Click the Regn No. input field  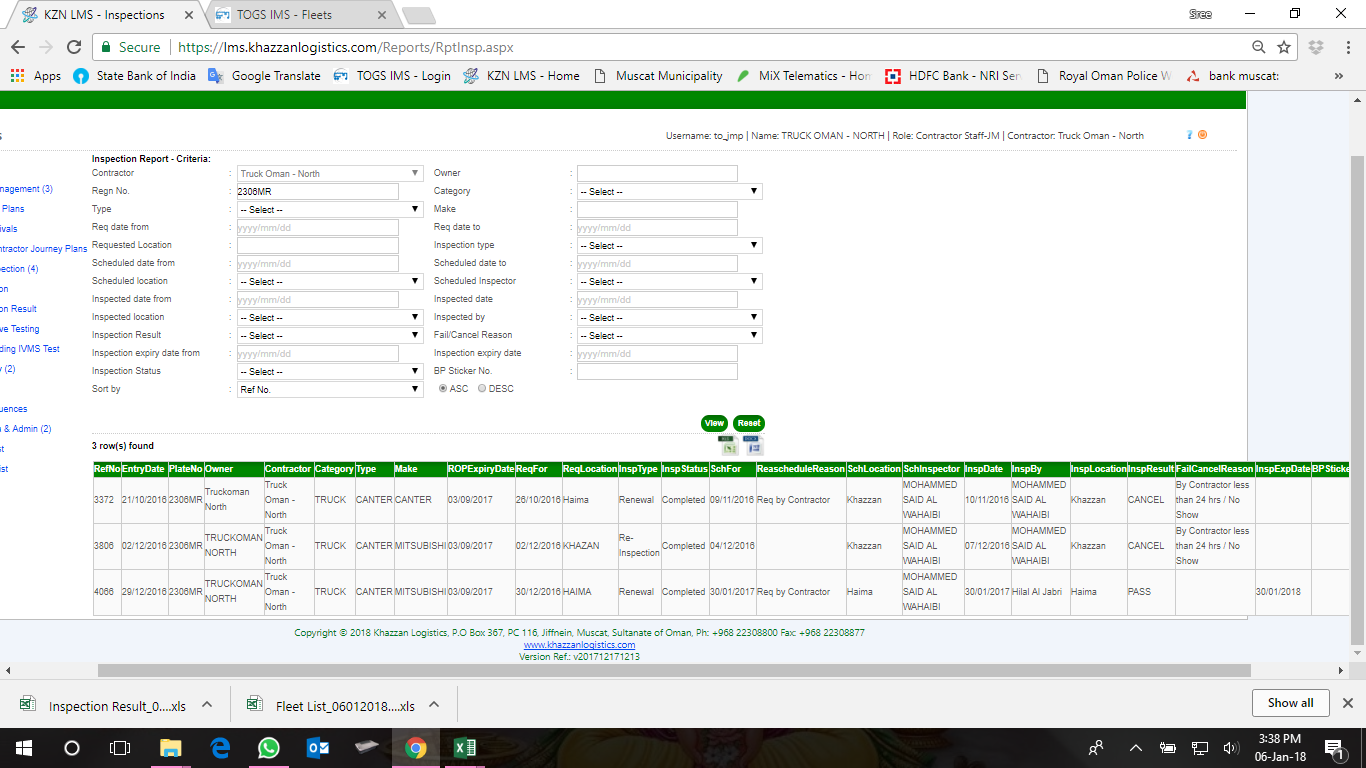pyautogui.click(x=317, y=191)
